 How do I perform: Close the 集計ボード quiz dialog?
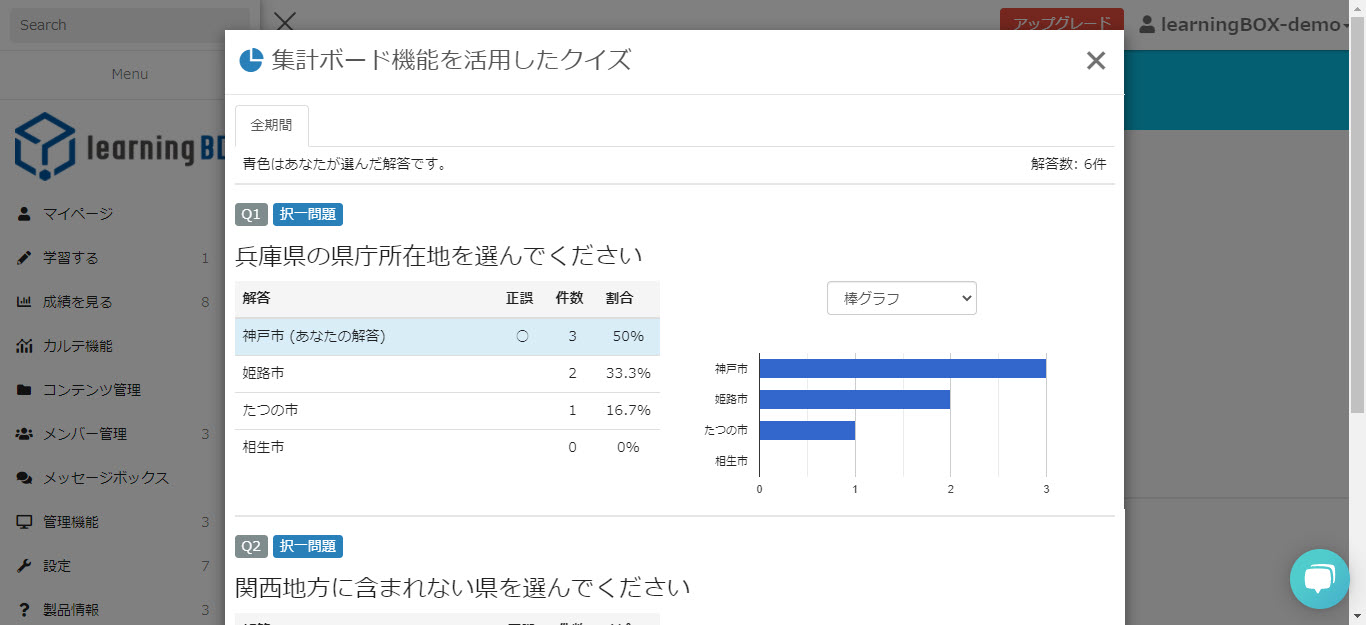click(x=1095, y=61)
